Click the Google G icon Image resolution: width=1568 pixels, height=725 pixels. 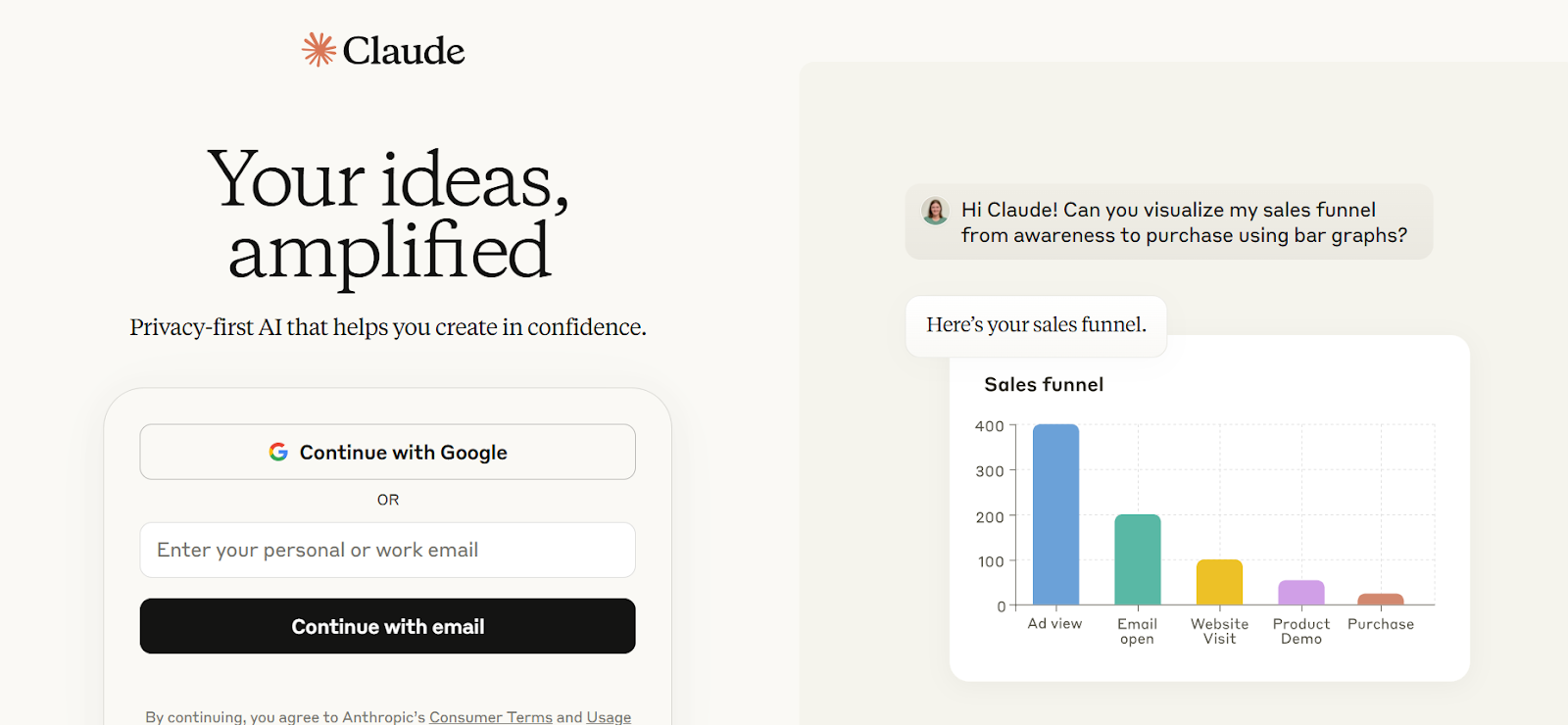pyautogui.click(x=278, y=452)
